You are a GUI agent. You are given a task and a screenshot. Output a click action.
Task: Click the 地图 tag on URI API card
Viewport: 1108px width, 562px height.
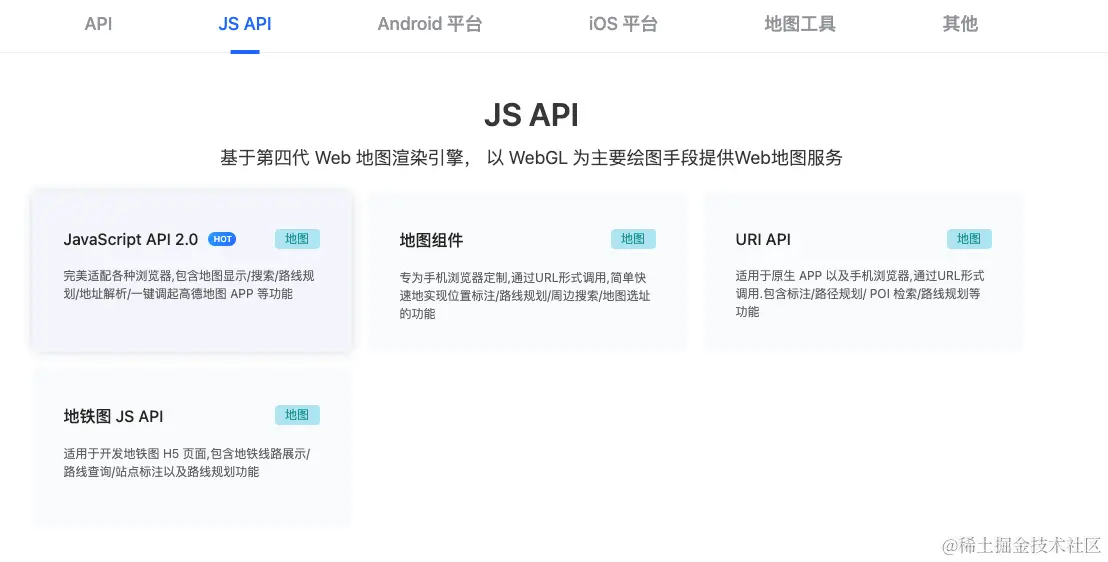pyautogui.click(x=970, y=239)
